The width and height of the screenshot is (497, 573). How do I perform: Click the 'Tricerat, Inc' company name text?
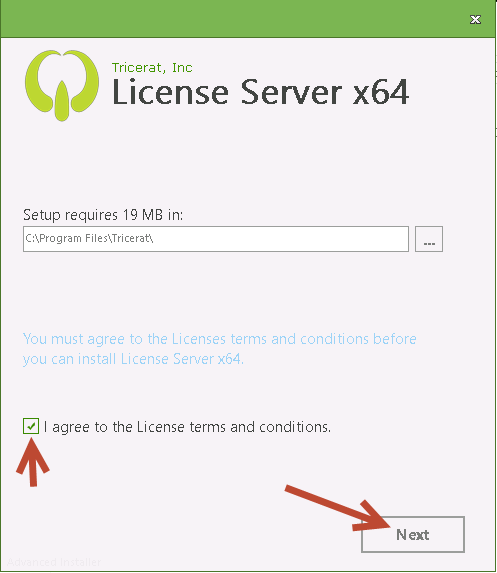point(152,68)
